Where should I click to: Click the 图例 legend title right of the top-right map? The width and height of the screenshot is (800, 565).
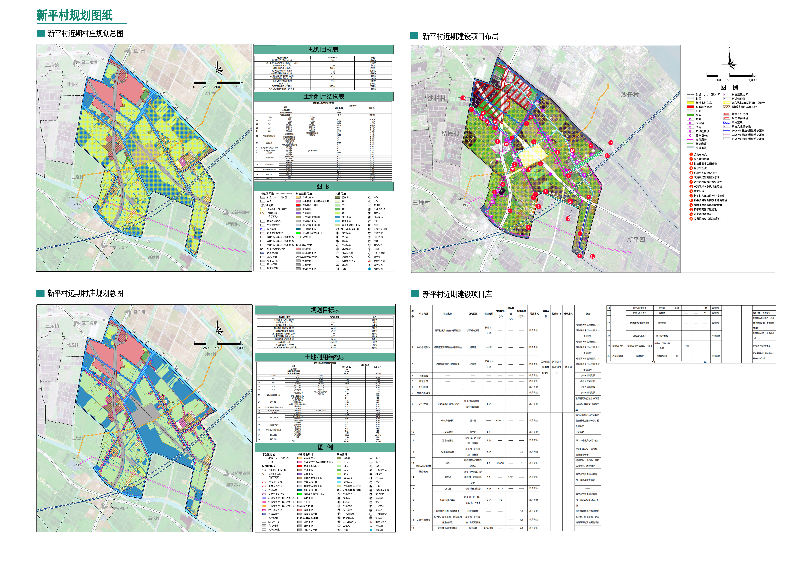tap(735, 89)
